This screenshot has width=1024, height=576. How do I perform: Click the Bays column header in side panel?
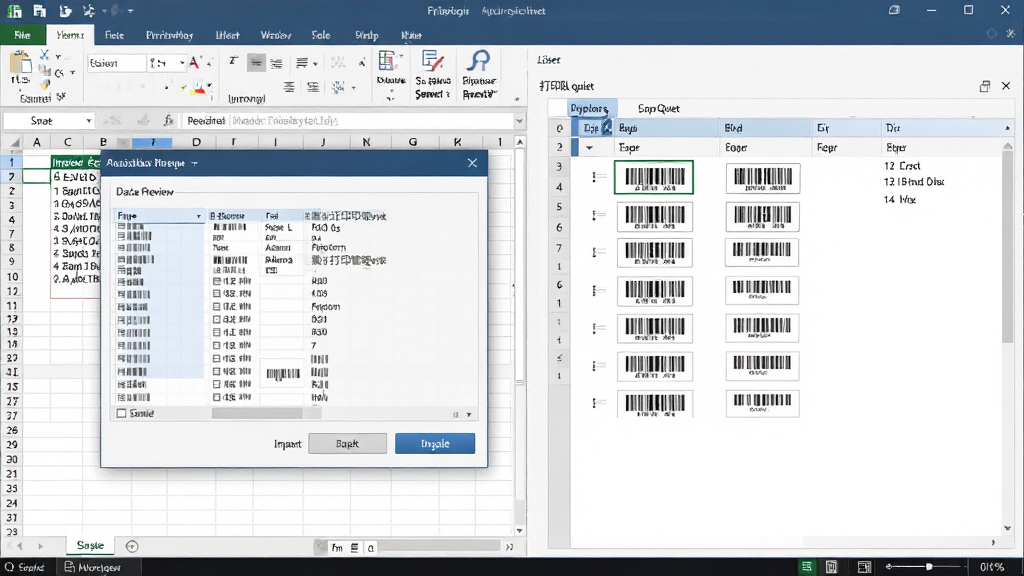(665, 128)
